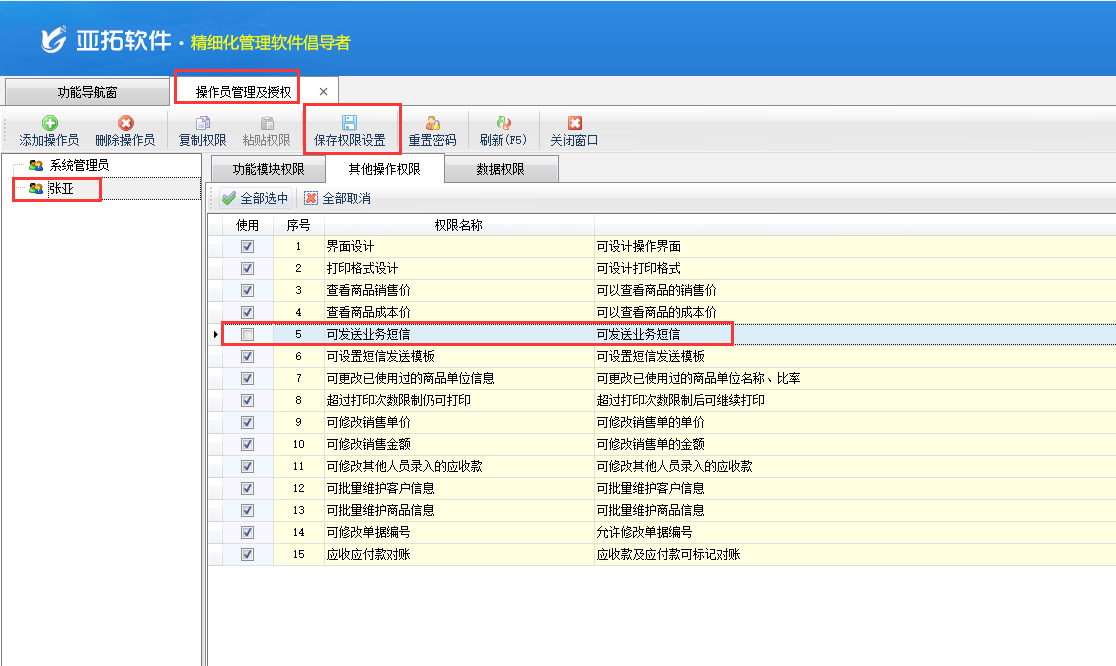Click 保存权限设置 save icon
The height and width of the screenshot is (666, 1116).
[x=349, y=122]
